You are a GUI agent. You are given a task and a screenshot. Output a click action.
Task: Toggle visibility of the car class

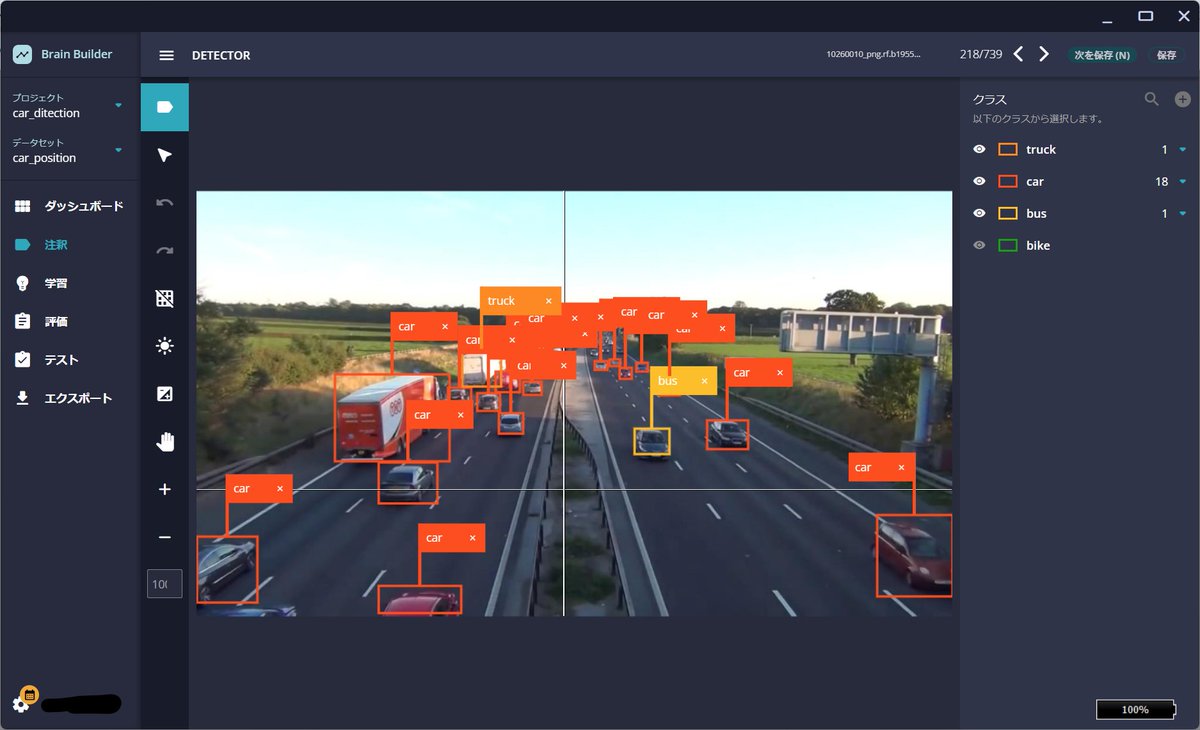point(979,181)
